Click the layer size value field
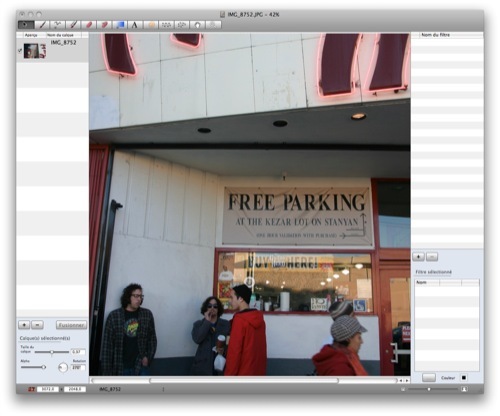Viewport: 500px width, 416px height. click(x=78, y=352)
